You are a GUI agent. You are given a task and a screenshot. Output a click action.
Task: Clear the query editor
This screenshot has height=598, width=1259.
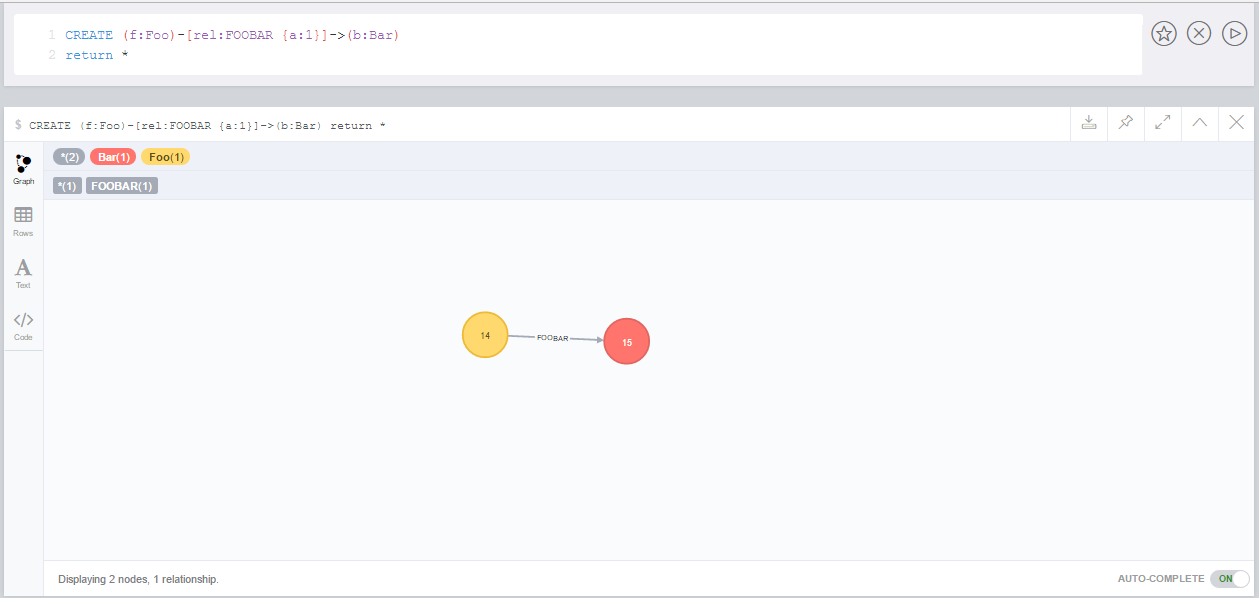1199,33
